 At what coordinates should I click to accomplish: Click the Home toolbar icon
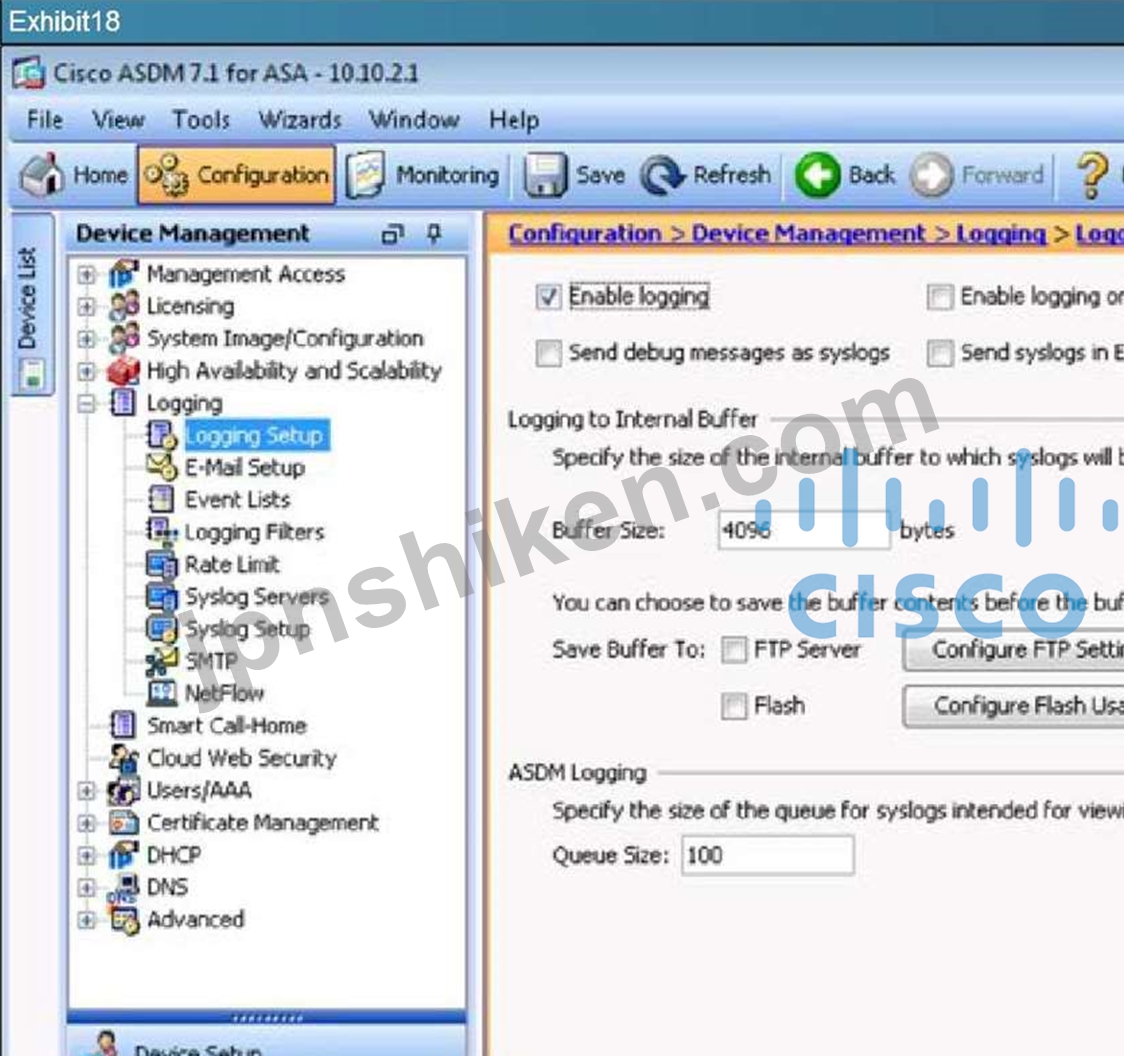coord(42,174)
